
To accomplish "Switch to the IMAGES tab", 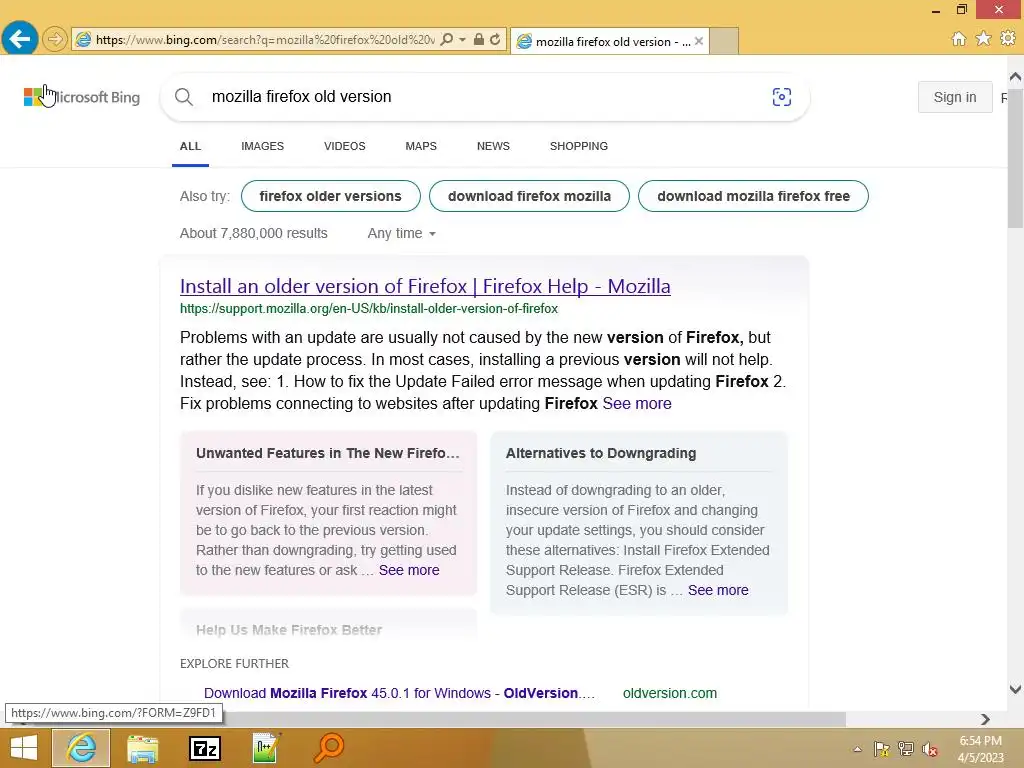I will (263, 146).
